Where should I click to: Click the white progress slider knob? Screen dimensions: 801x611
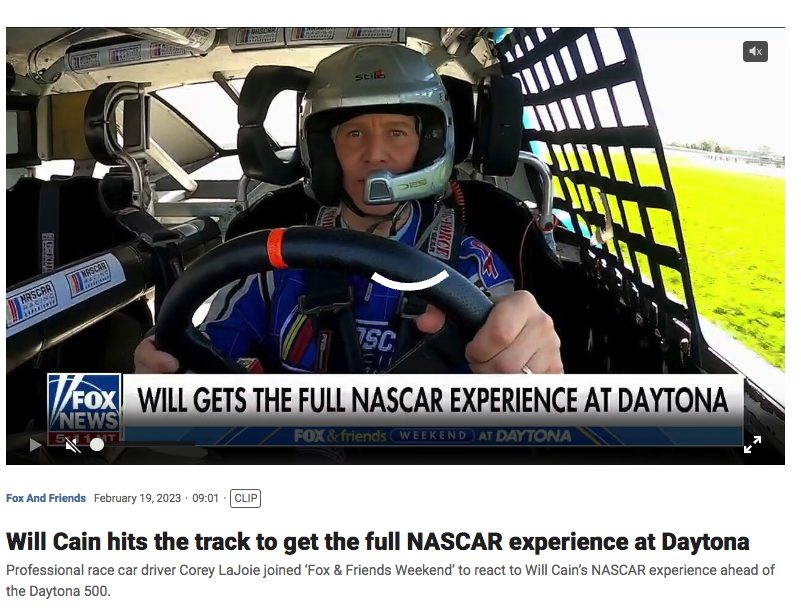click(x=97, y=445)
